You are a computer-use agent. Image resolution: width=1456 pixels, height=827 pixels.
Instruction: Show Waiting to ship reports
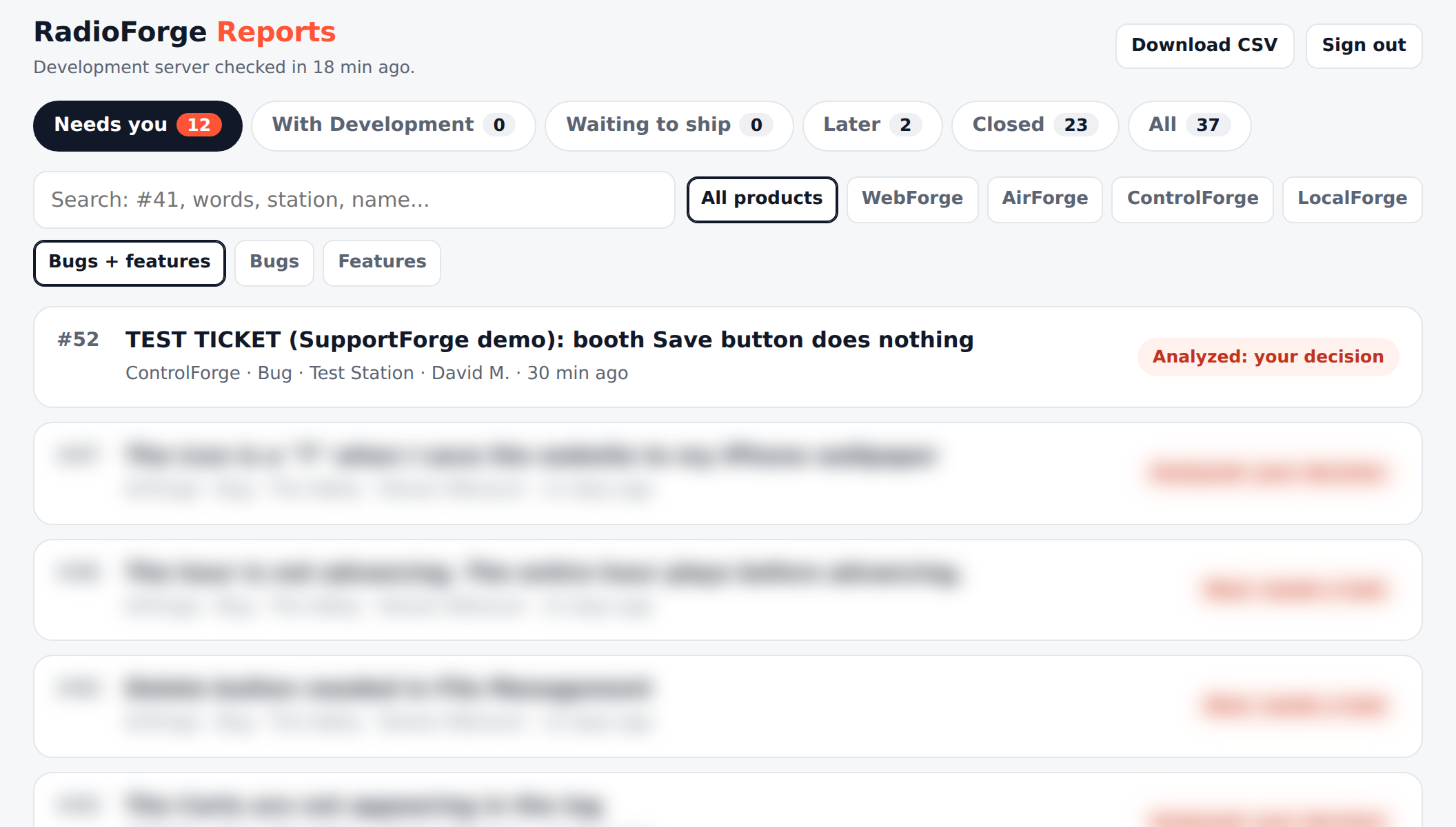pos(669,125)
